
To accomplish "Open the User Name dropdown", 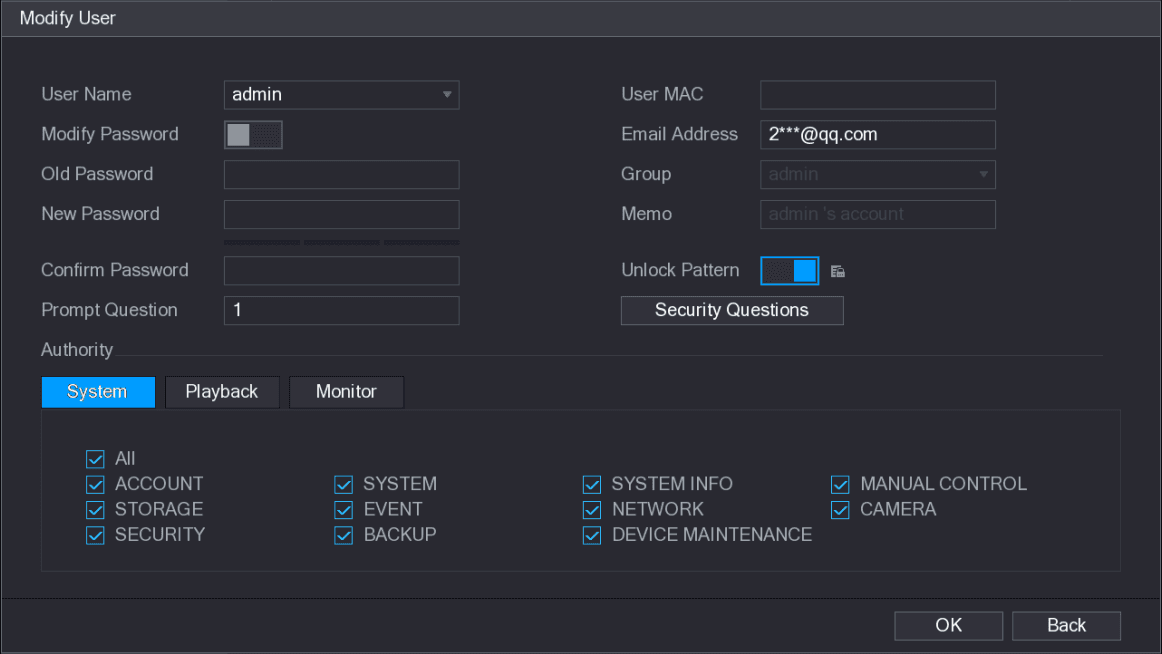I will pyautogui.click(x=342, y=95).
